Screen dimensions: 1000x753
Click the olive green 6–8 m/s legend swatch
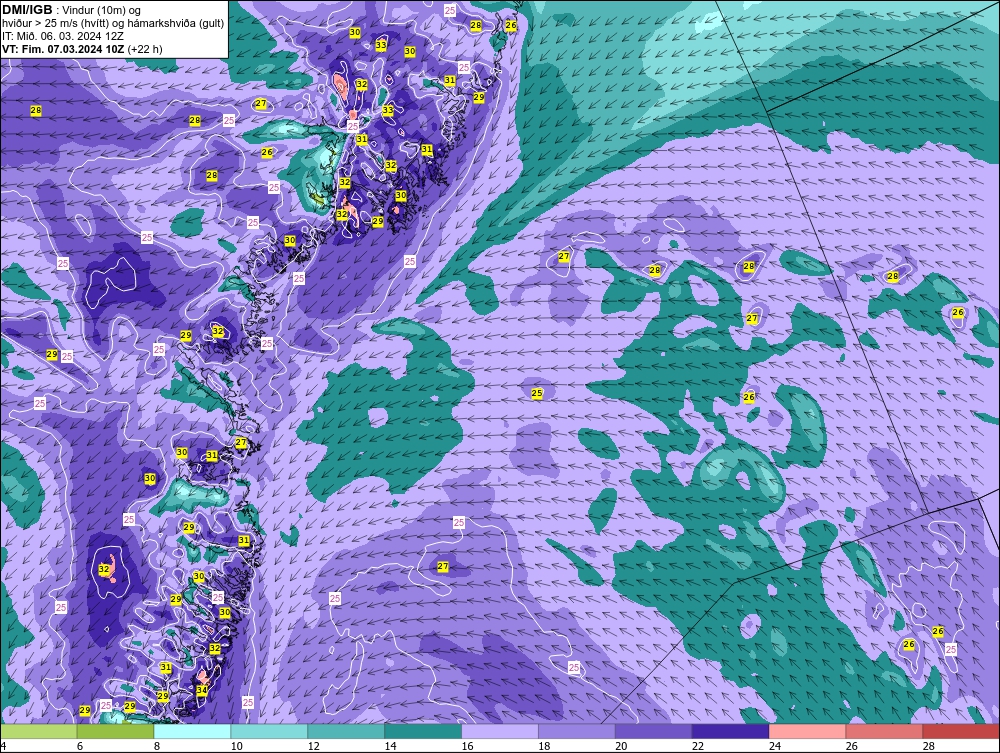pos(115,731)
